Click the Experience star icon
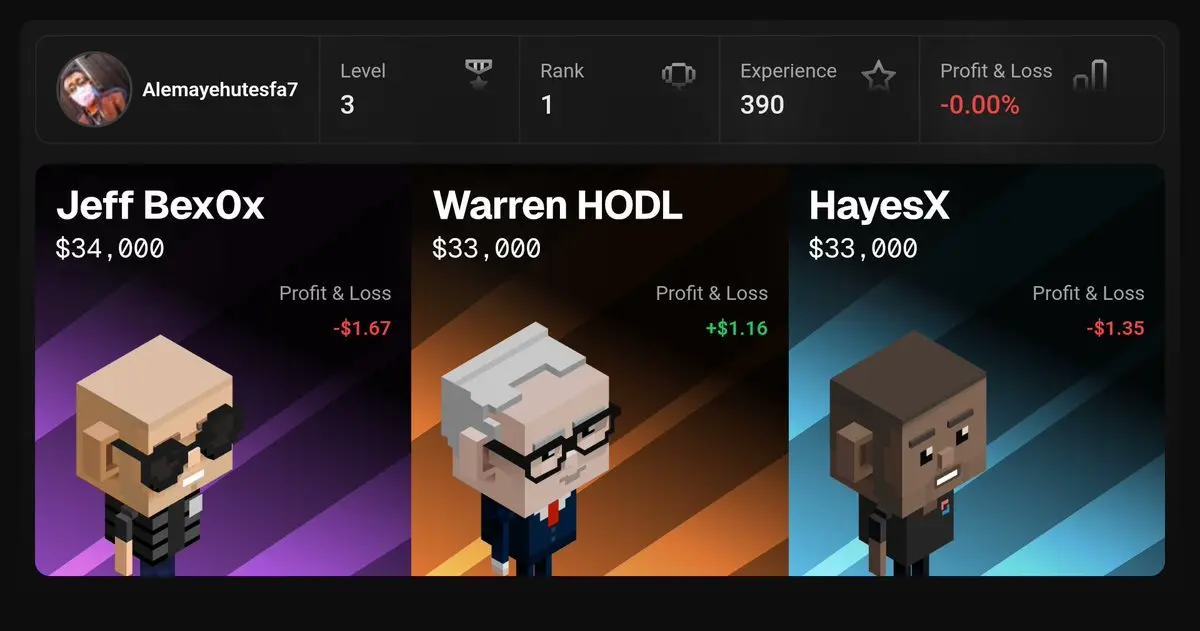This screenshot has height=631, width=1200. (879, 75)
